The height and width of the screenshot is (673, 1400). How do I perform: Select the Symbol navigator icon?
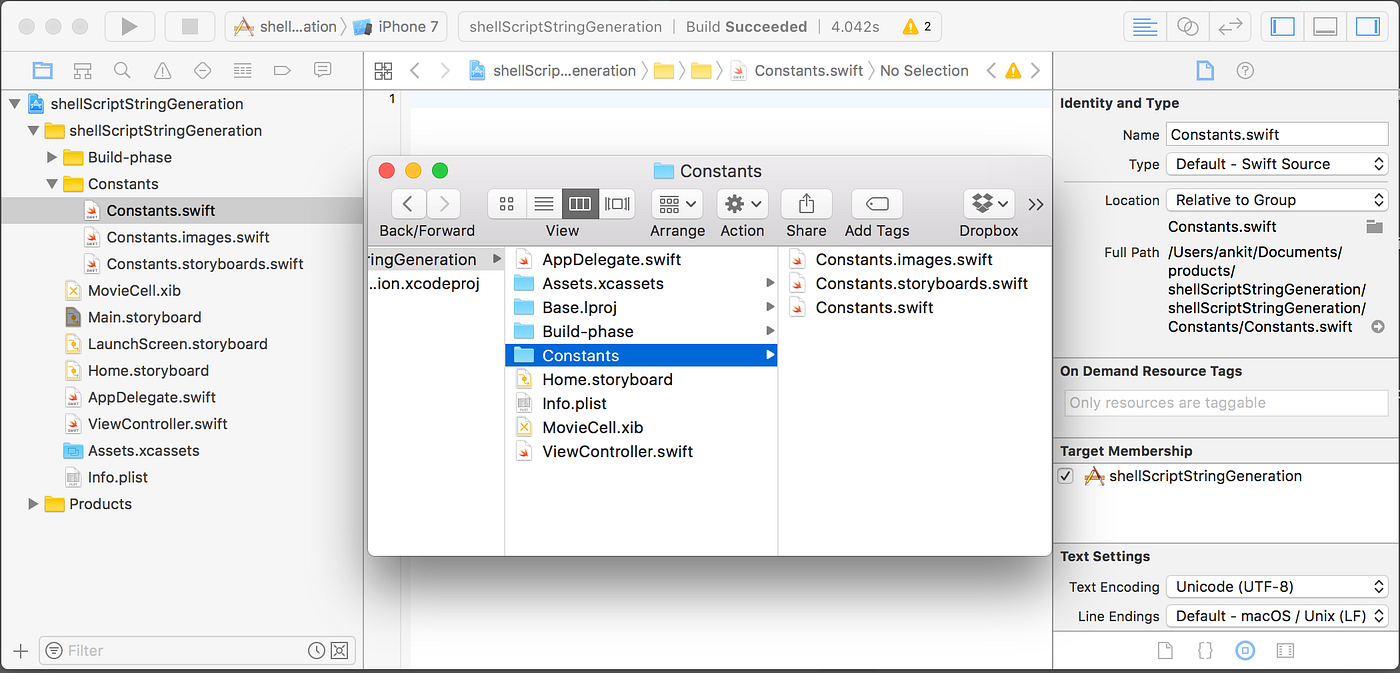coord(82,70)
